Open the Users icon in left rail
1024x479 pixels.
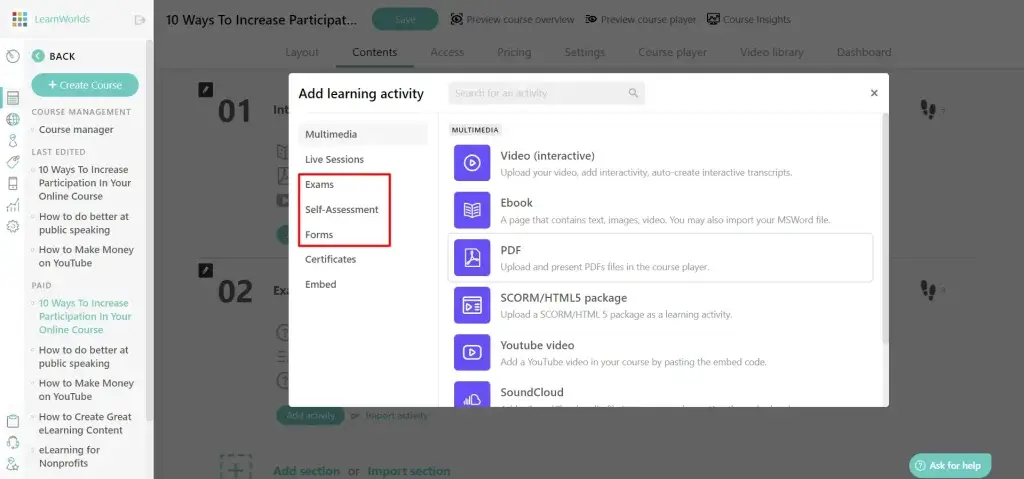[12, 140]
